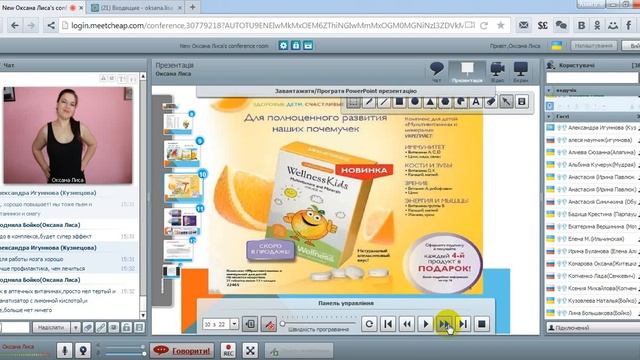
Task: Select user Александра Игумнова in list
Action: coord(592,128)
